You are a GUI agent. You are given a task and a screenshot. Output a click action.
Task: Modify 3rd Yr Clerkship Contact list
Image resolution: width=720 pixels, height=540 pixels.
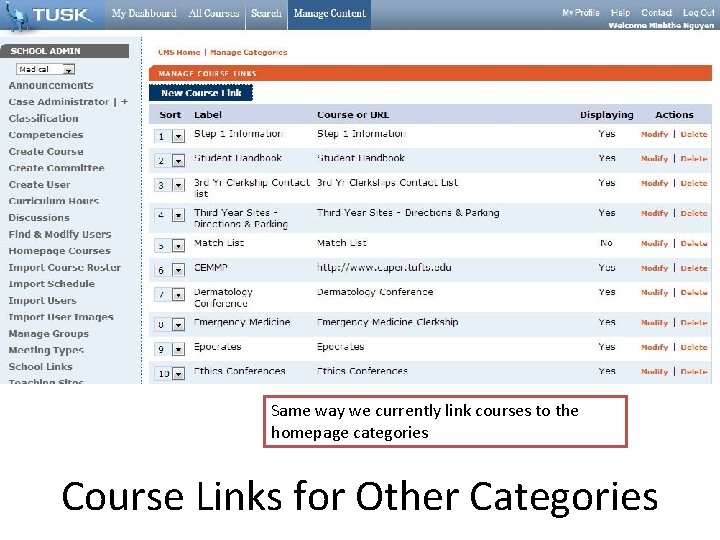tap(654, 183)
